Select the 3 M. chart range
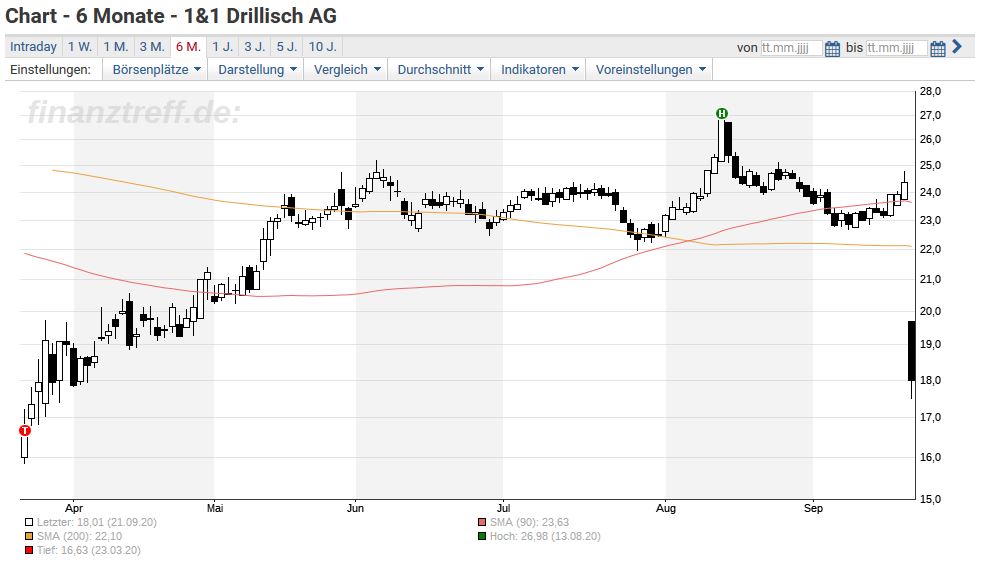 [152, 47]
